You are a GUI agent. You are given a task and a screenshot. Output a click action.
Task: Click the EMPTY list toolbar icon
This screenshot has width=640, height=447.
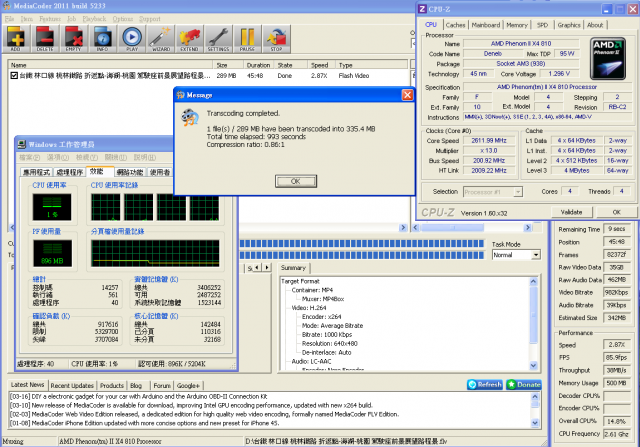coord(73,39)
